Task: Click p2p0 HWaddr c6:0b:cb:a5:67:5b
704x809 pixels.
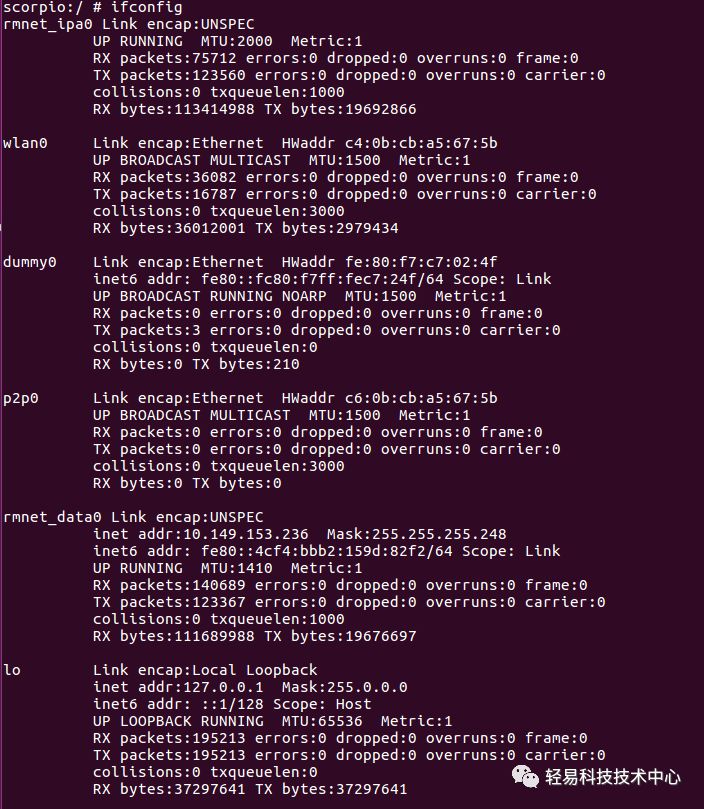Action: click(x=390, y=398)
